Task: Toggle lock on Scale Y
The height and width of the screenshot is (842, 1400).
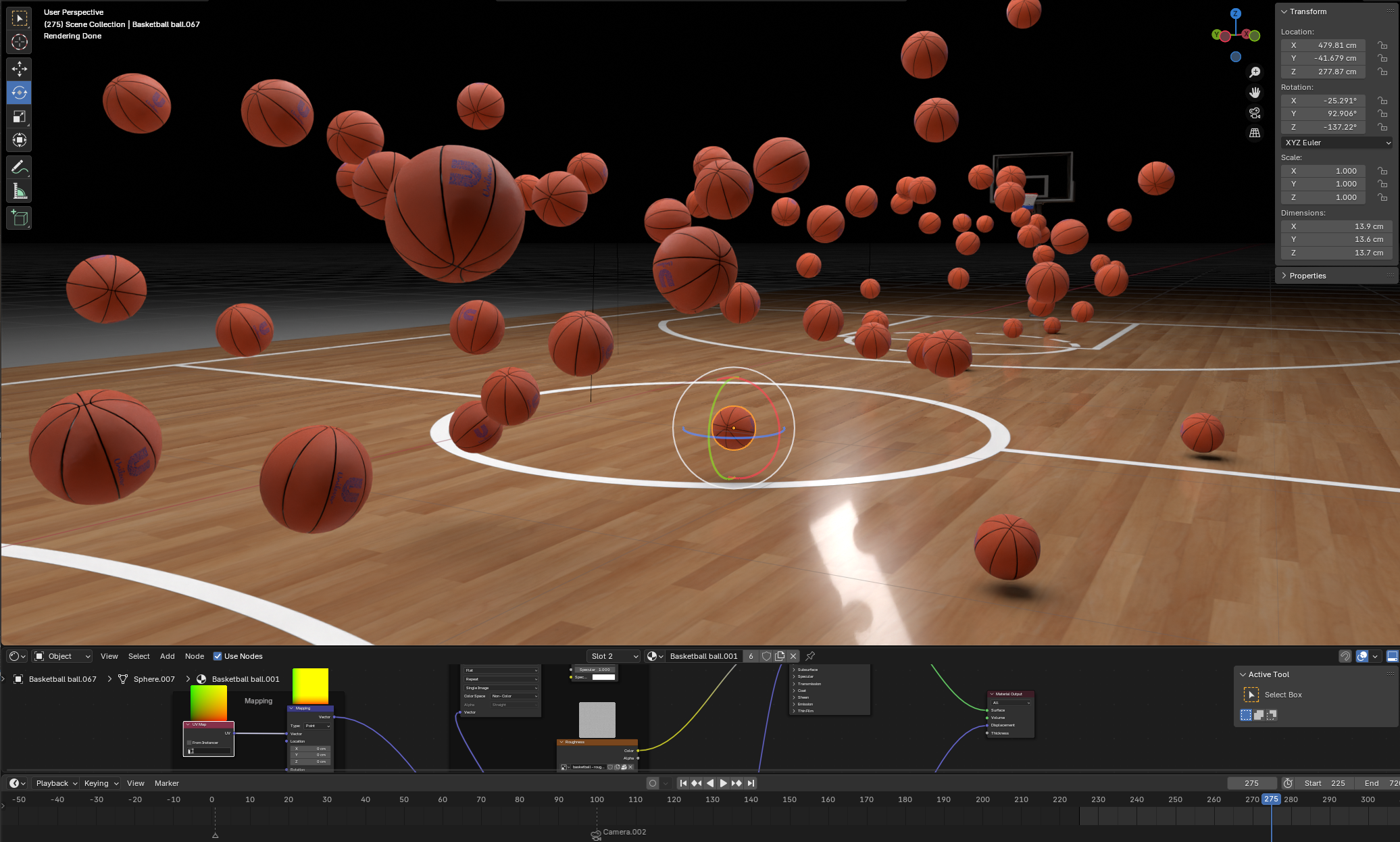Action: [x=1382, y=184]
